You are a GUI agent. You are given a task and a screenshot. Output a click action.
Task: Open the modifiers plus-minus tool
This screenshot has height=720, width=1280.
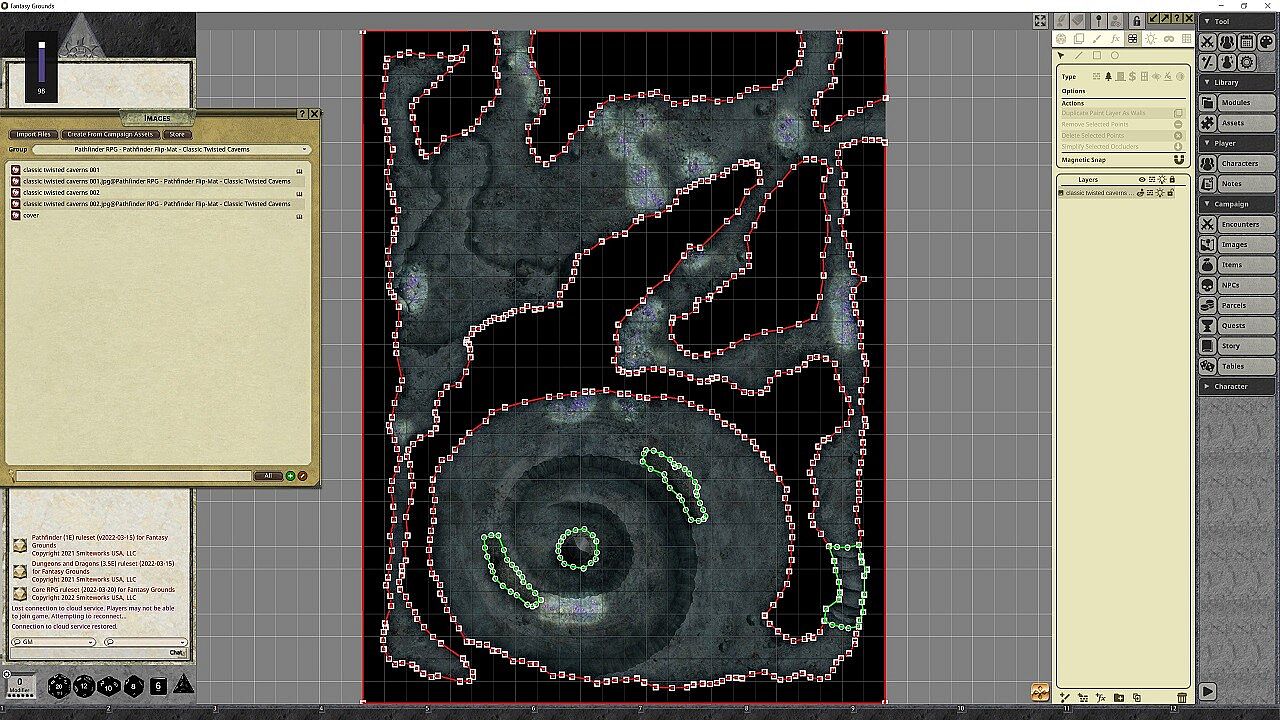click(1208, 62)
